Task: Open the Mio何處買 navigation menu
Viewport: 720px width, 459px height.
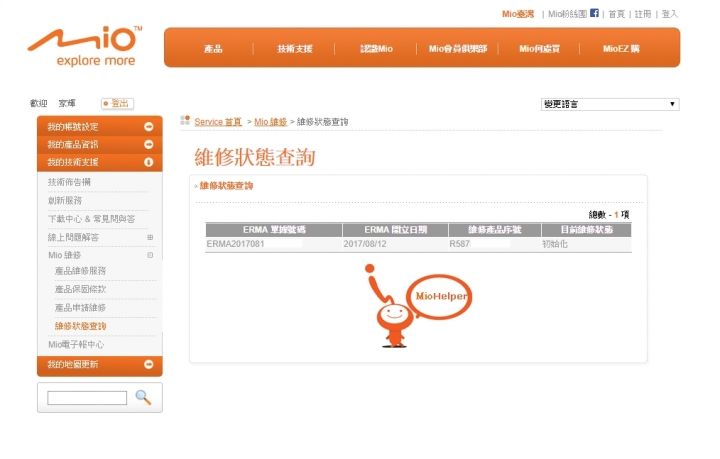Action: (x=540, y=49)
